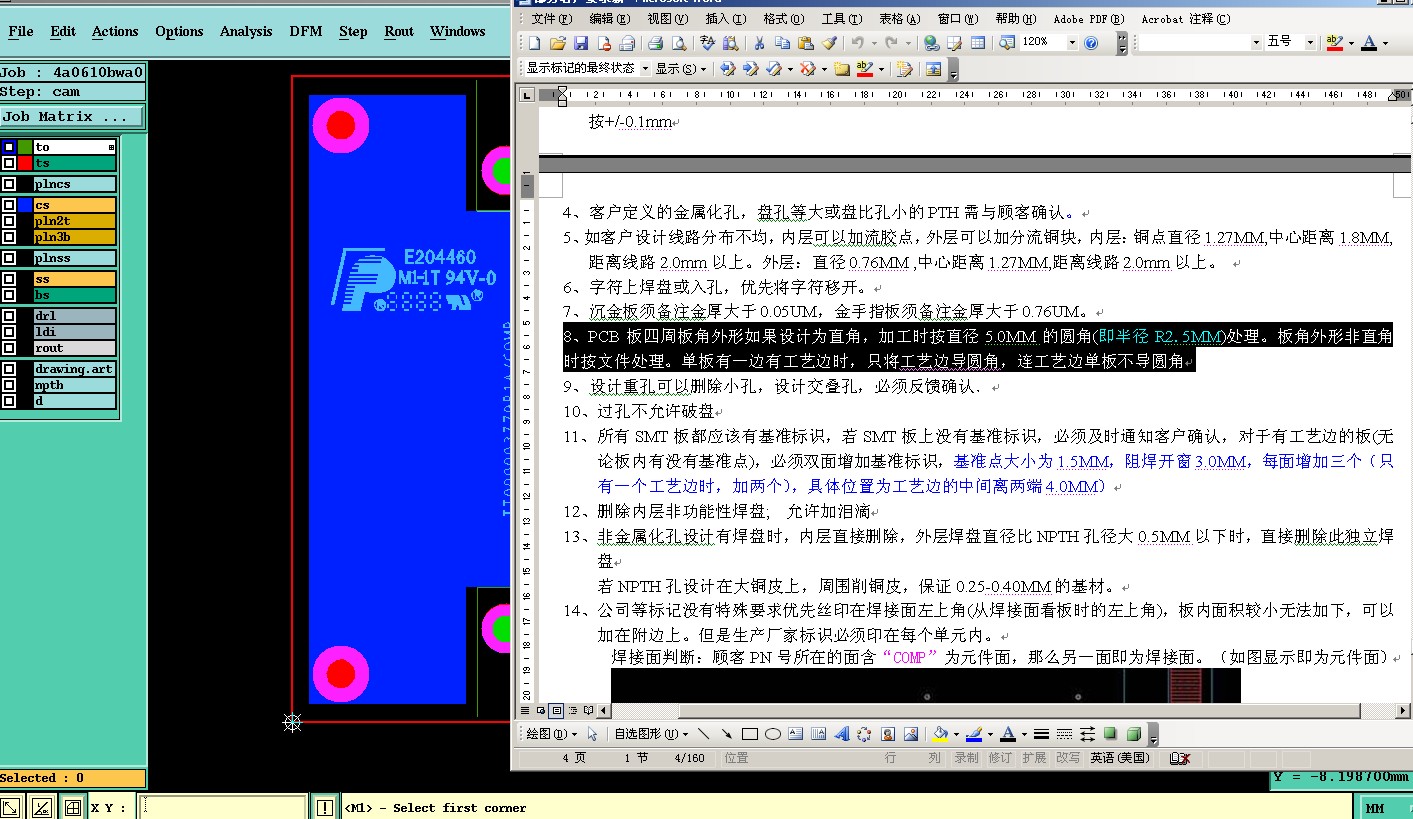
Task: Open the 表格(A) Table menu in Word
Action: (x=899, y=18)
